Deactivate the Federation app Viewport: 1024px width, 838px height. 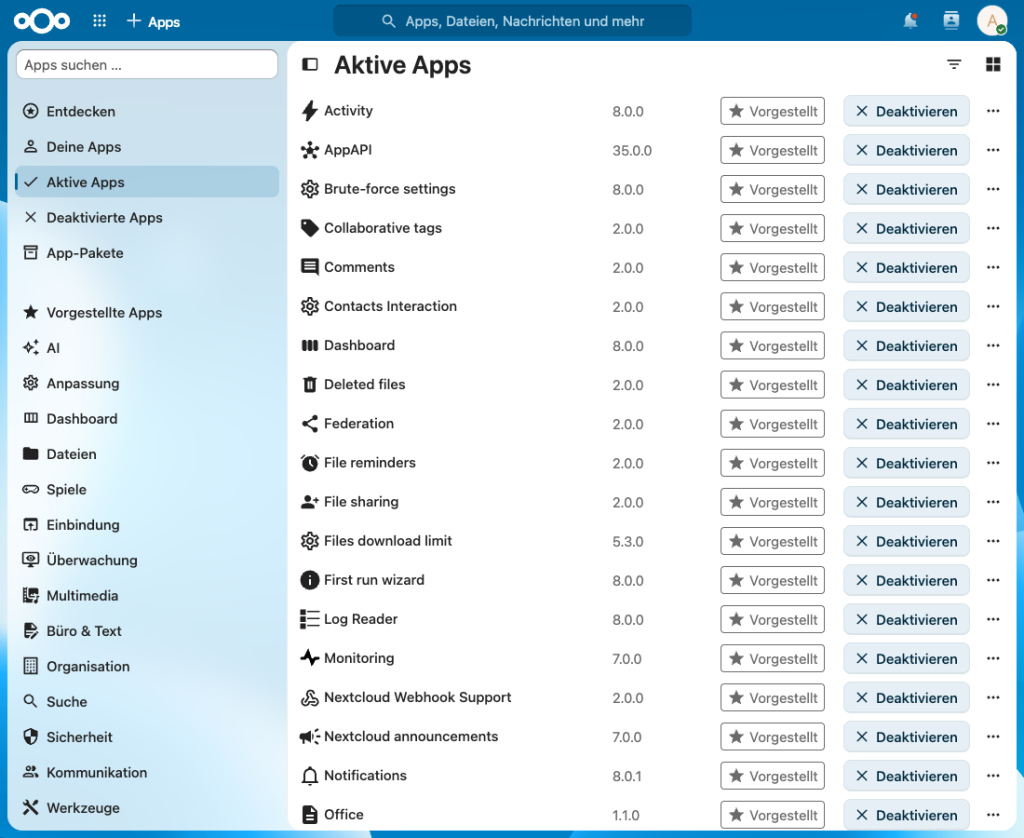[x=906, y=424]
